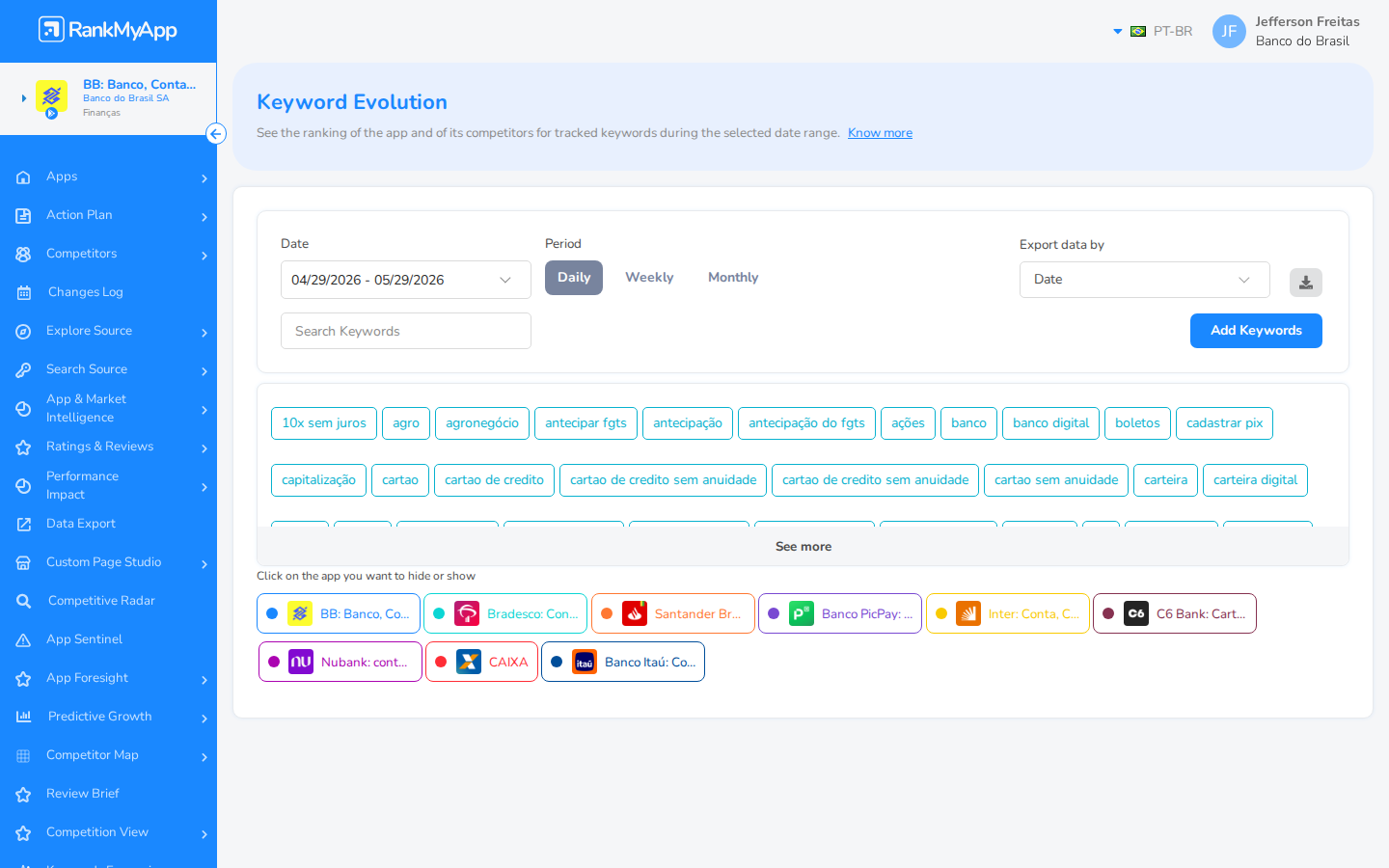1389x868 pixels.
Task: Click the Explore Source compass icon
Action: (x=24, y=332)
